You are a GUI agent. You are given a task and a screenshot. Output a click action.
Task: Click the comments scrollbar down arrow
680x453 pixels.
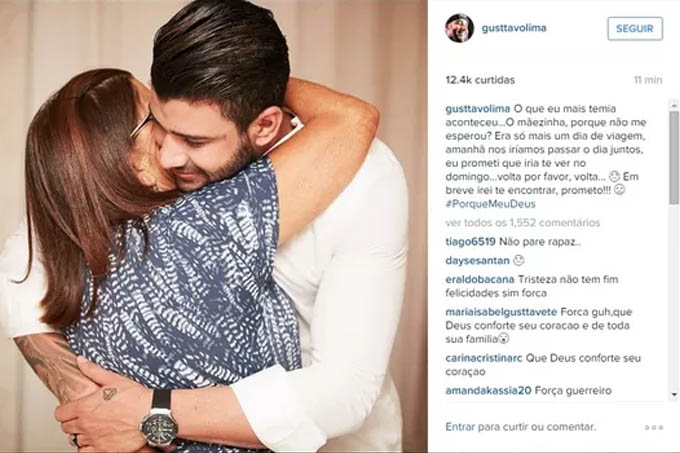pos(674,394)
